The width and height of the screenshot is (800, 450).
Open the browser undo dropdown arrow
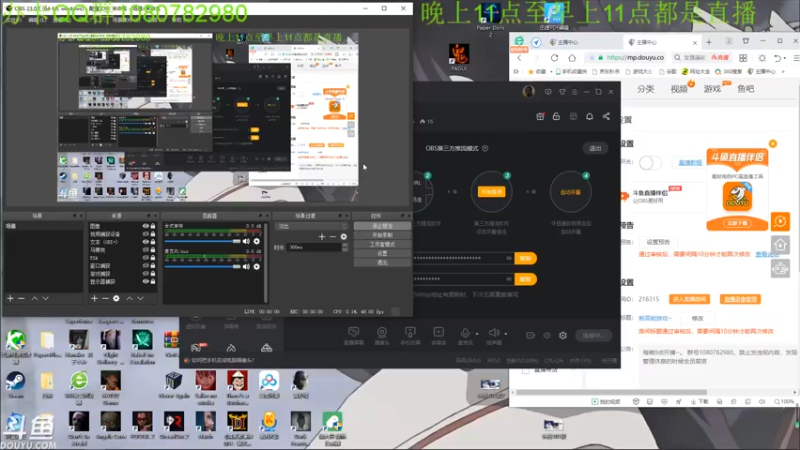[x=786, y=58]
